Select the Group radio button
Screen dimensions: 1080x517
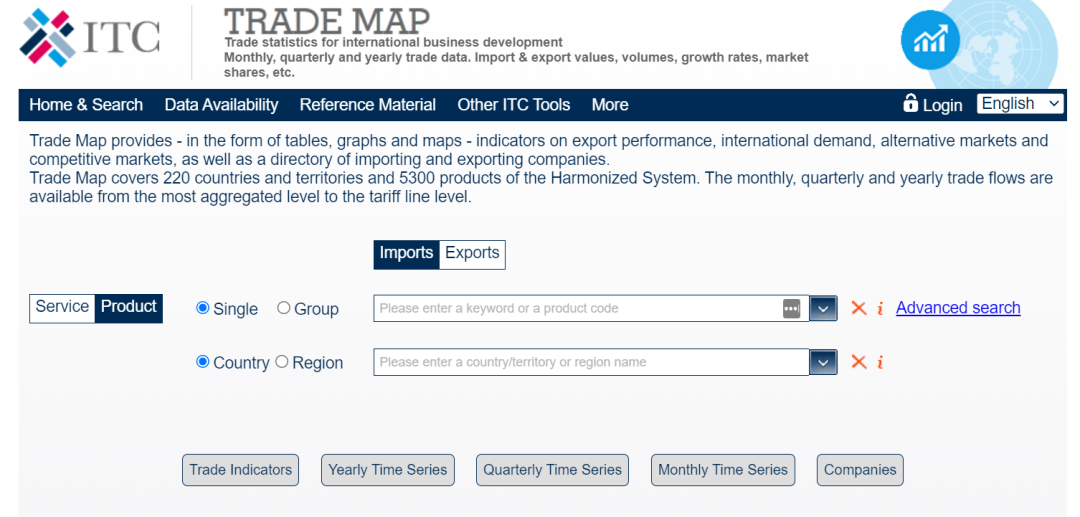(284, 309)
